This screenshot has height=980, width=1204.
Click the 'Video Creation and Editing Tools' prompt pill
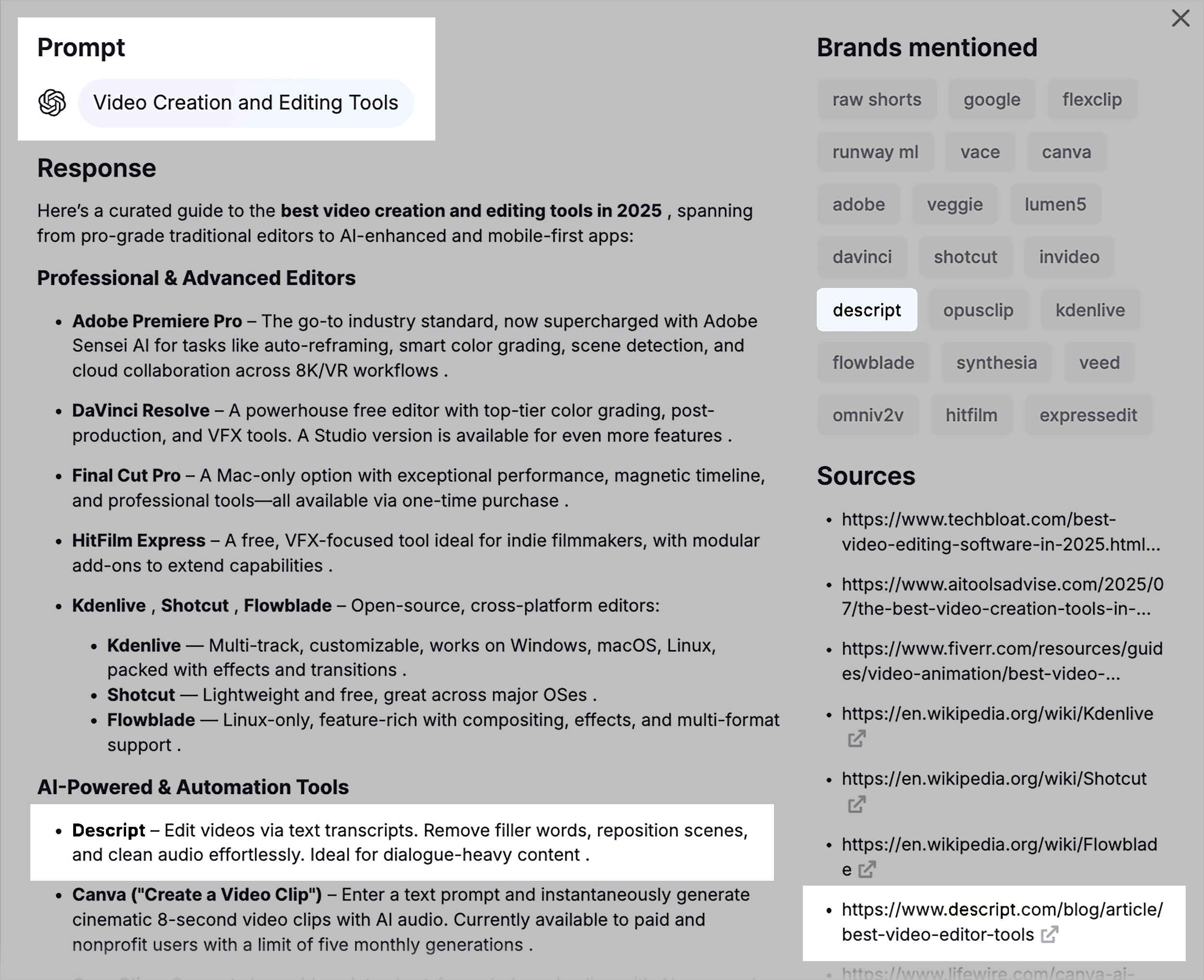point(246,103)
